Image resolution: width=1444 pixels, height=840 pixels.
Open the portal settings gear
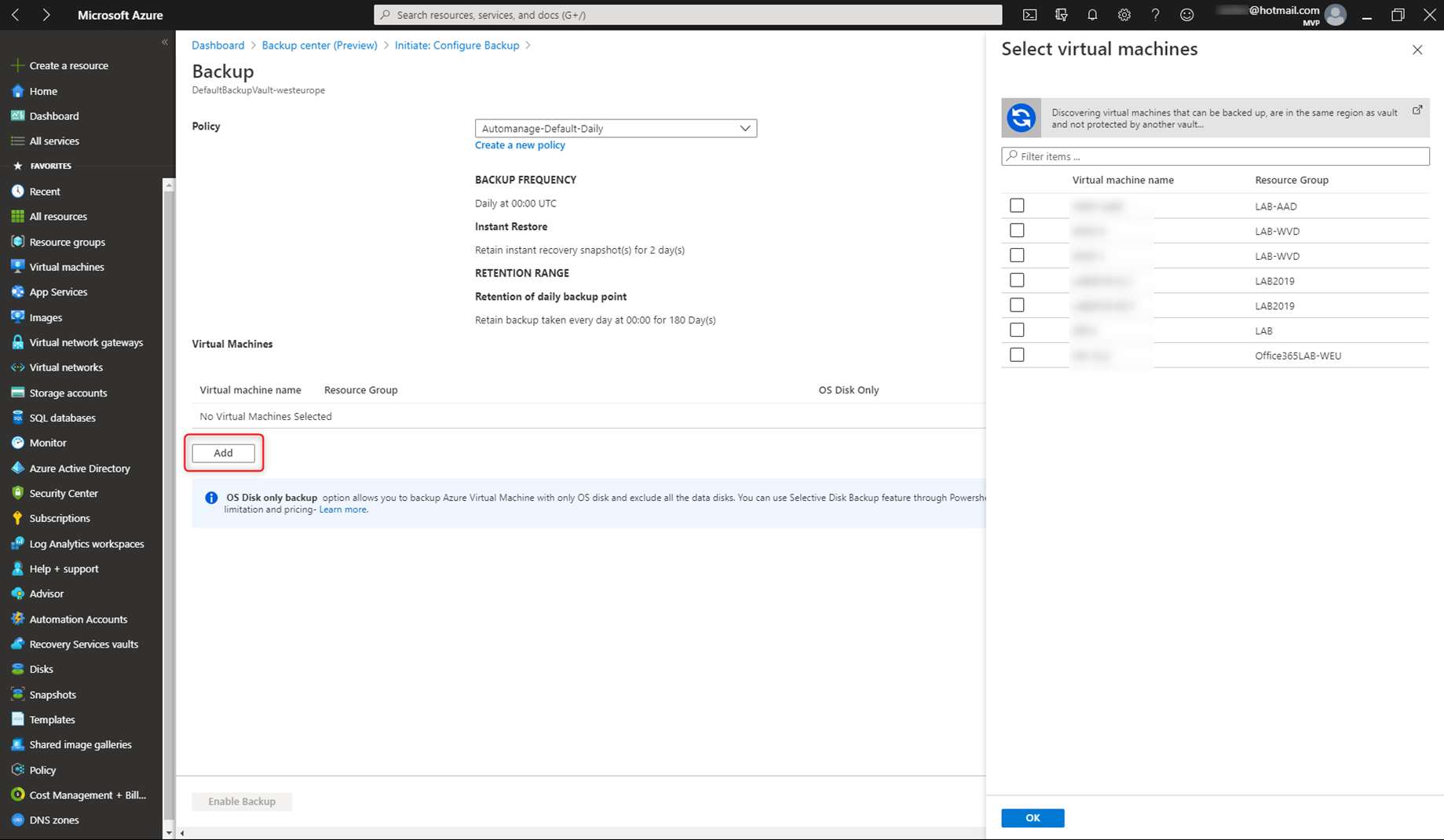(1124, 15)
